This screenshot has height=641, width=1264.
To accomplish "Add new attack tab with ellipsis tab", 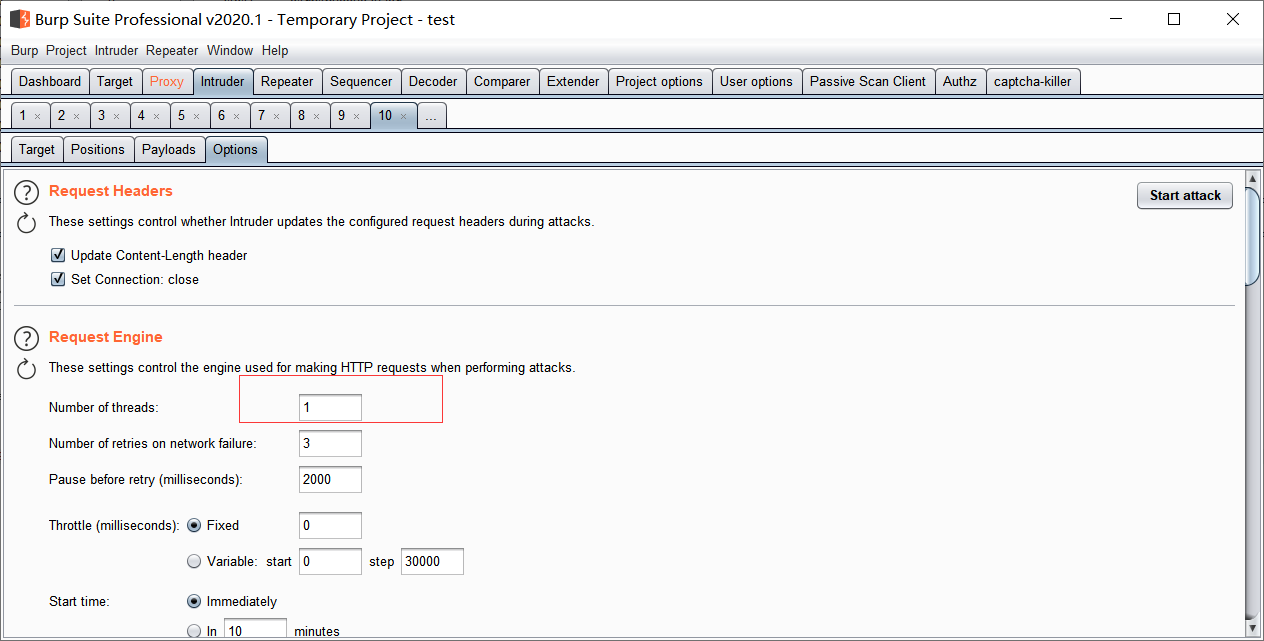I will point(431,116).
